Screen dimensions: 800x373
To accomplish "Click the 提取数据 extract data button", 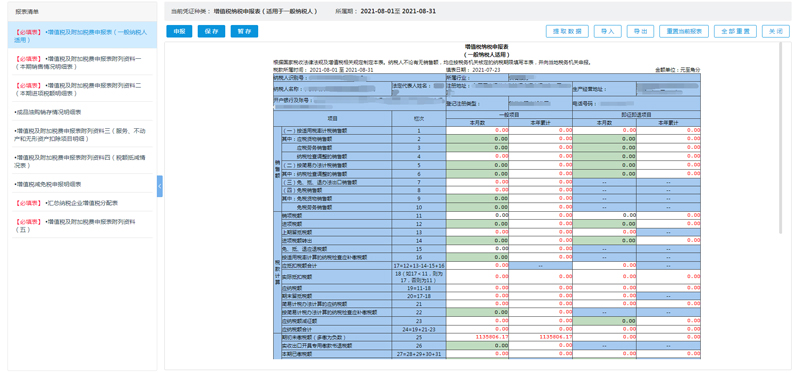I will pos(567,31).
